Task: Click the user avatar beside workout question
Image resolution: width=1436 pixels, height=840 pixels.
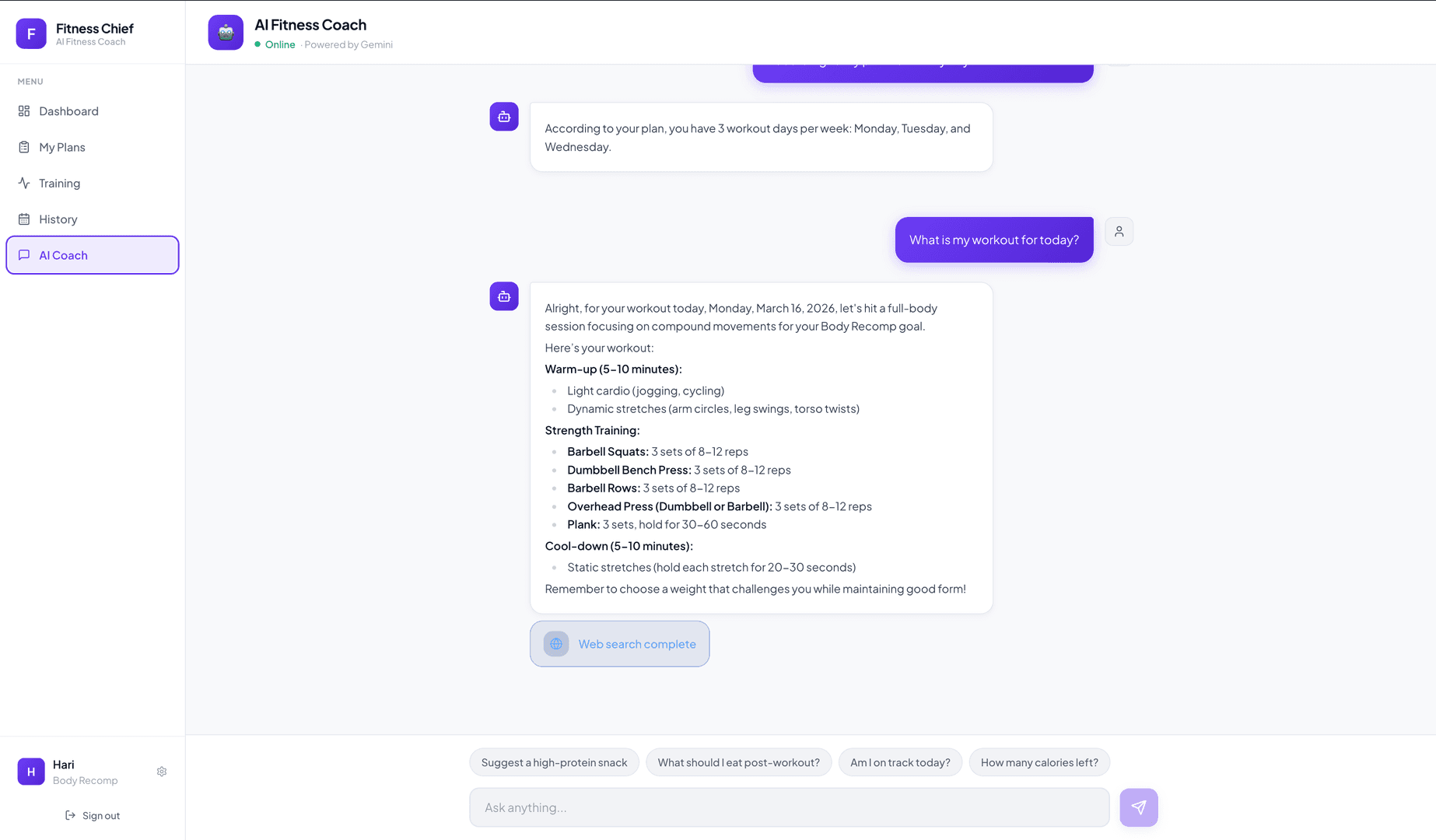Action: click(1119, 232)
